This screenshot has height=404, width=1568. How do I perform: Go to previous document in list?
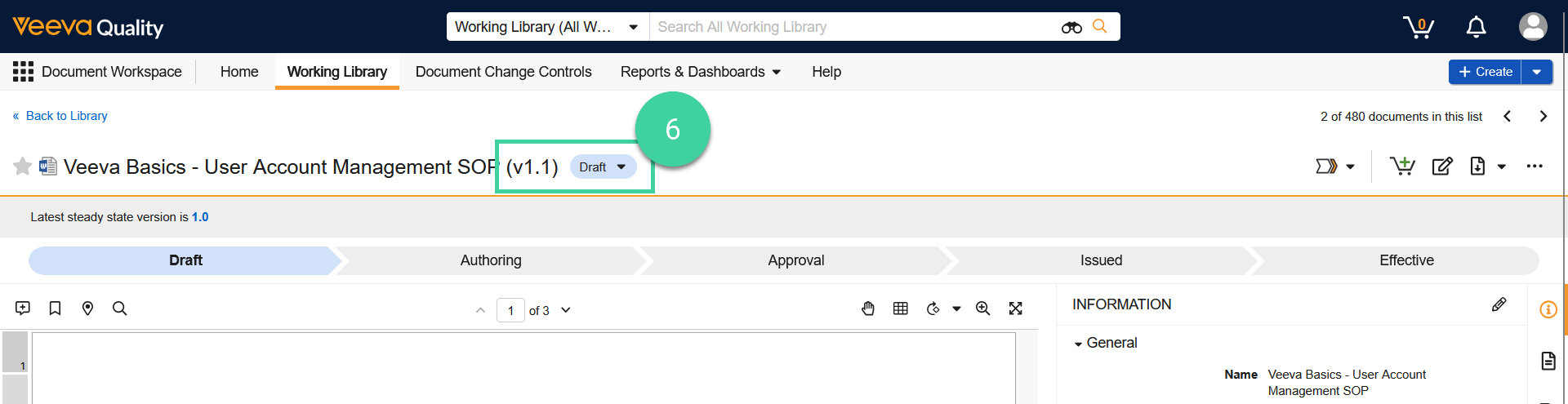1508,116
